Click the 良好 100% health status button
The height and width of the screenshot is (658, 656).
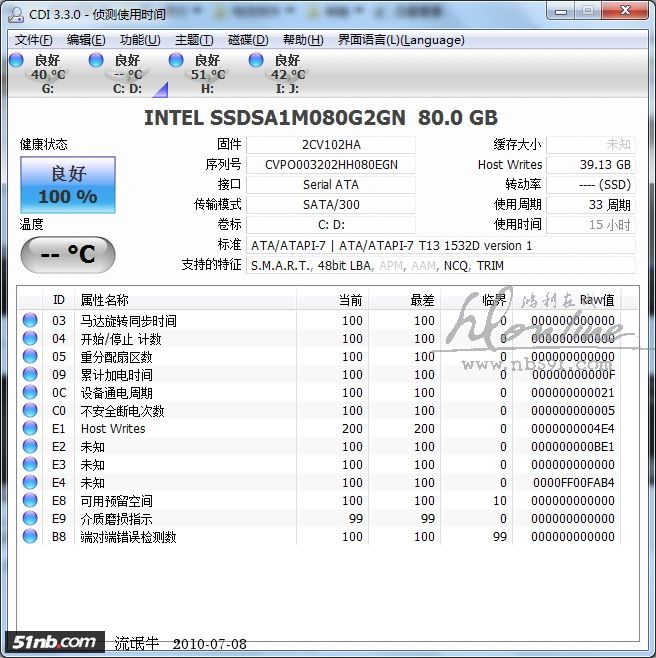click(68, 185)
